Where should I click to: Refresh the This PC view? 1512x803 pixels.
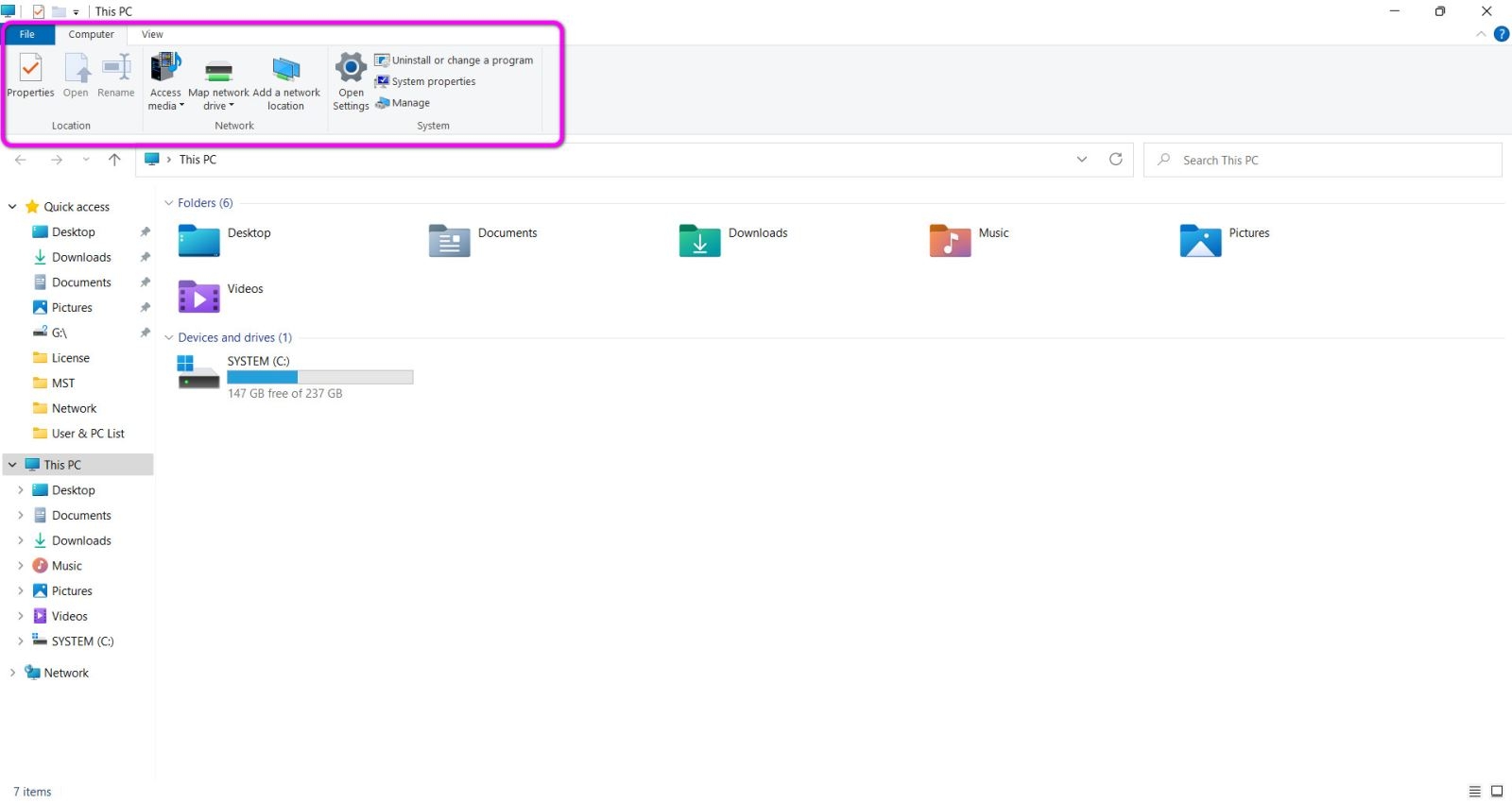[1116, 160]
